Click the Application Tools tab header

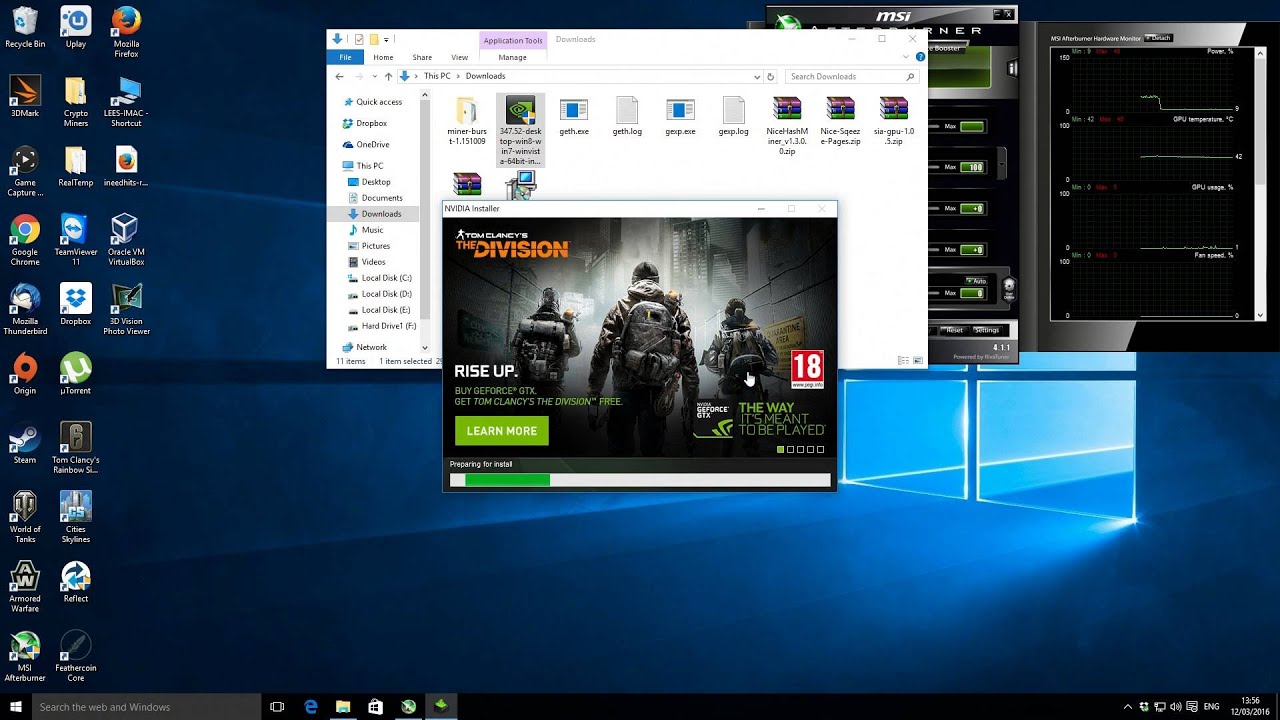point(513,40)
